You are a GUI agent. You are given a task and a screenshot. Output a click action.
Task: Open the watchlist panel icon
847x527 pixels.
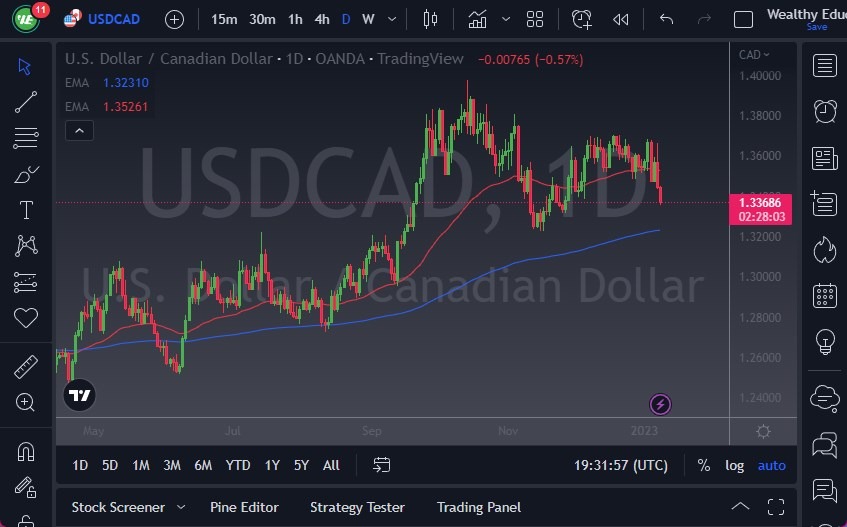[824, 66]
